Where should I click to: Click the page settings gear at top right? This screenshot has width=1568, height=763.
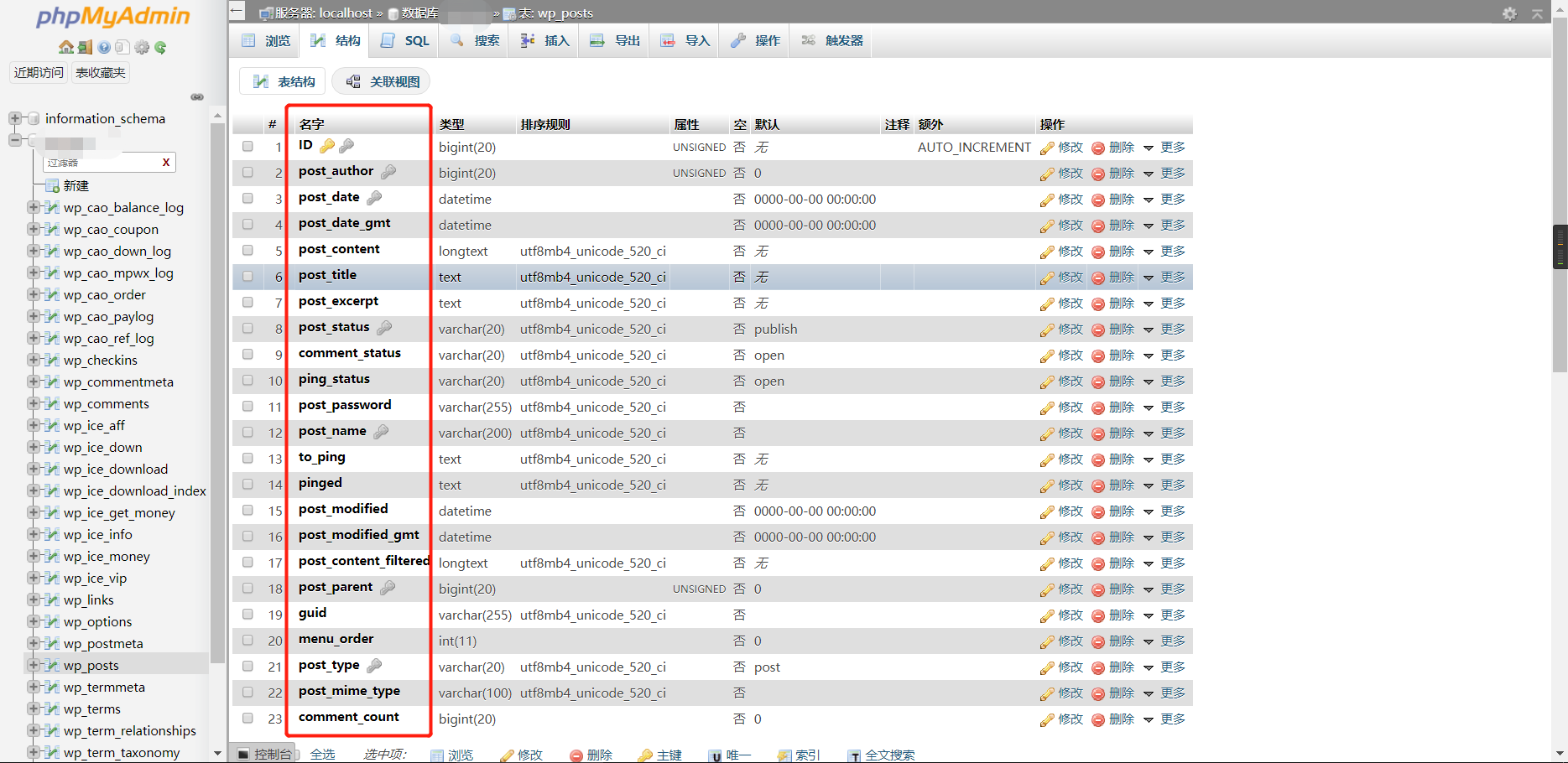[1509, 13]
